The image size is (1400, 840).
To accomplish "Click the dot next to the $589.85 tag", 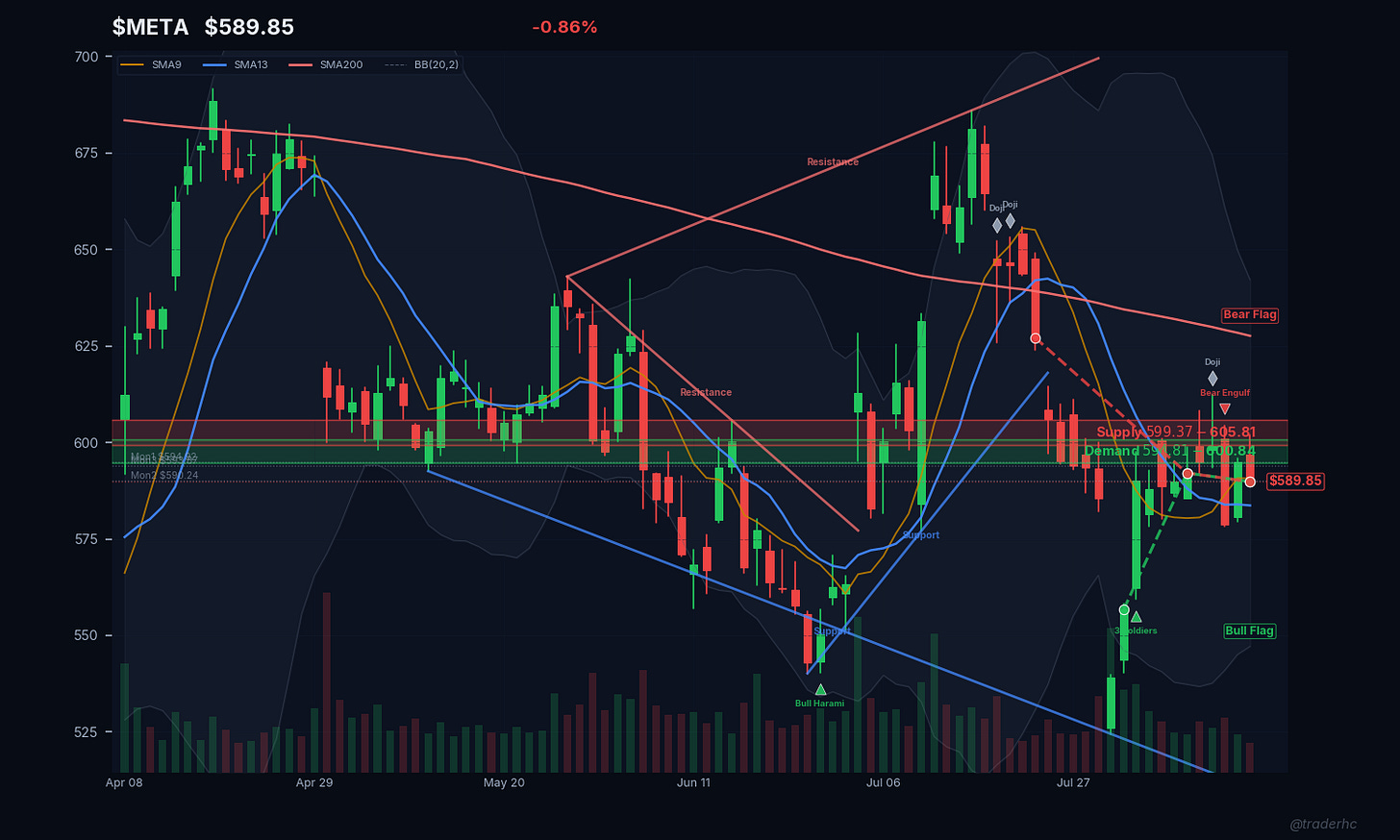I will [1250, 482].
